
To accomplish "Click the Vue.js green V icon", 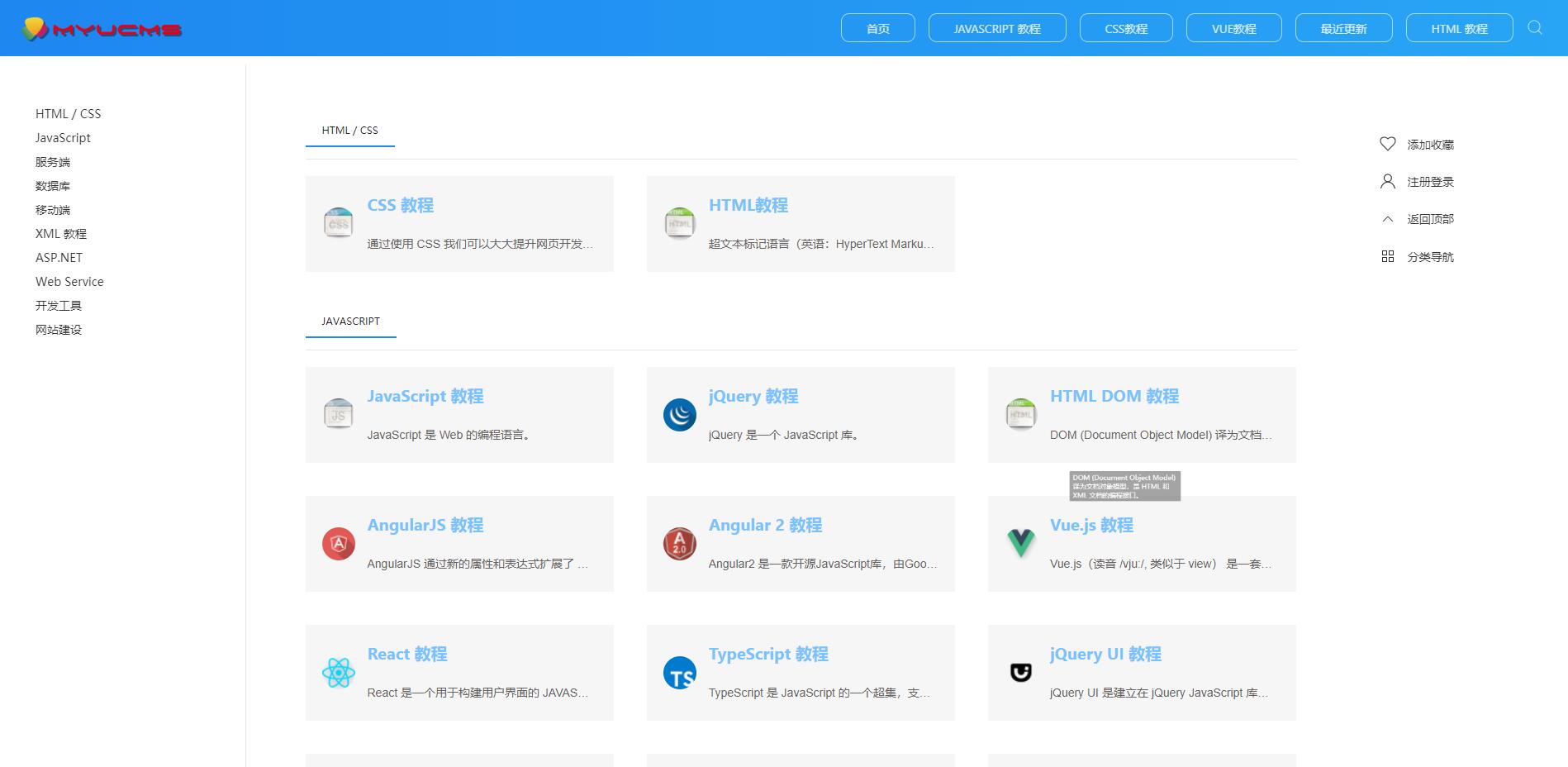I will pos(1021,543).
